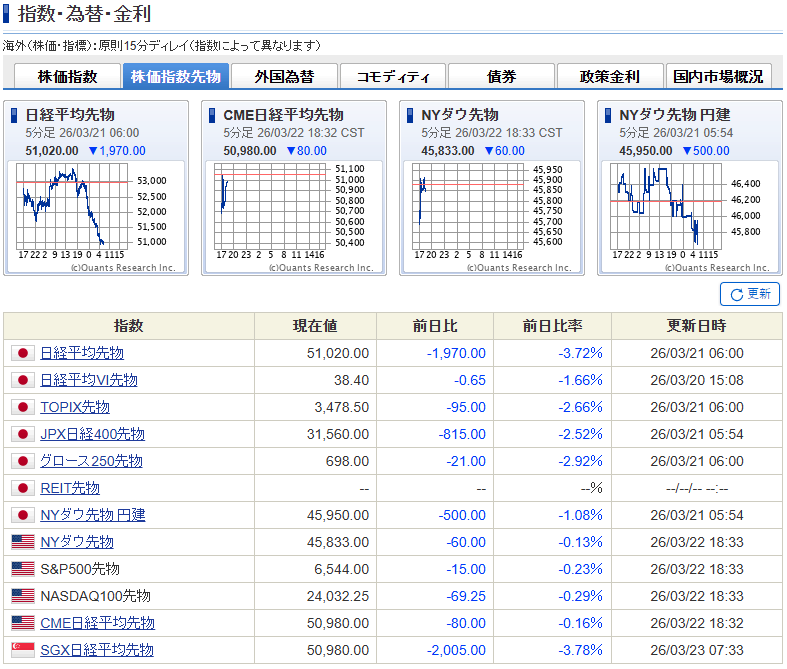Image resolution: width=787 pixels, height=669 pixels.
Task: Click the 指数・為替・金利 page heading
Action: point(84,14)
